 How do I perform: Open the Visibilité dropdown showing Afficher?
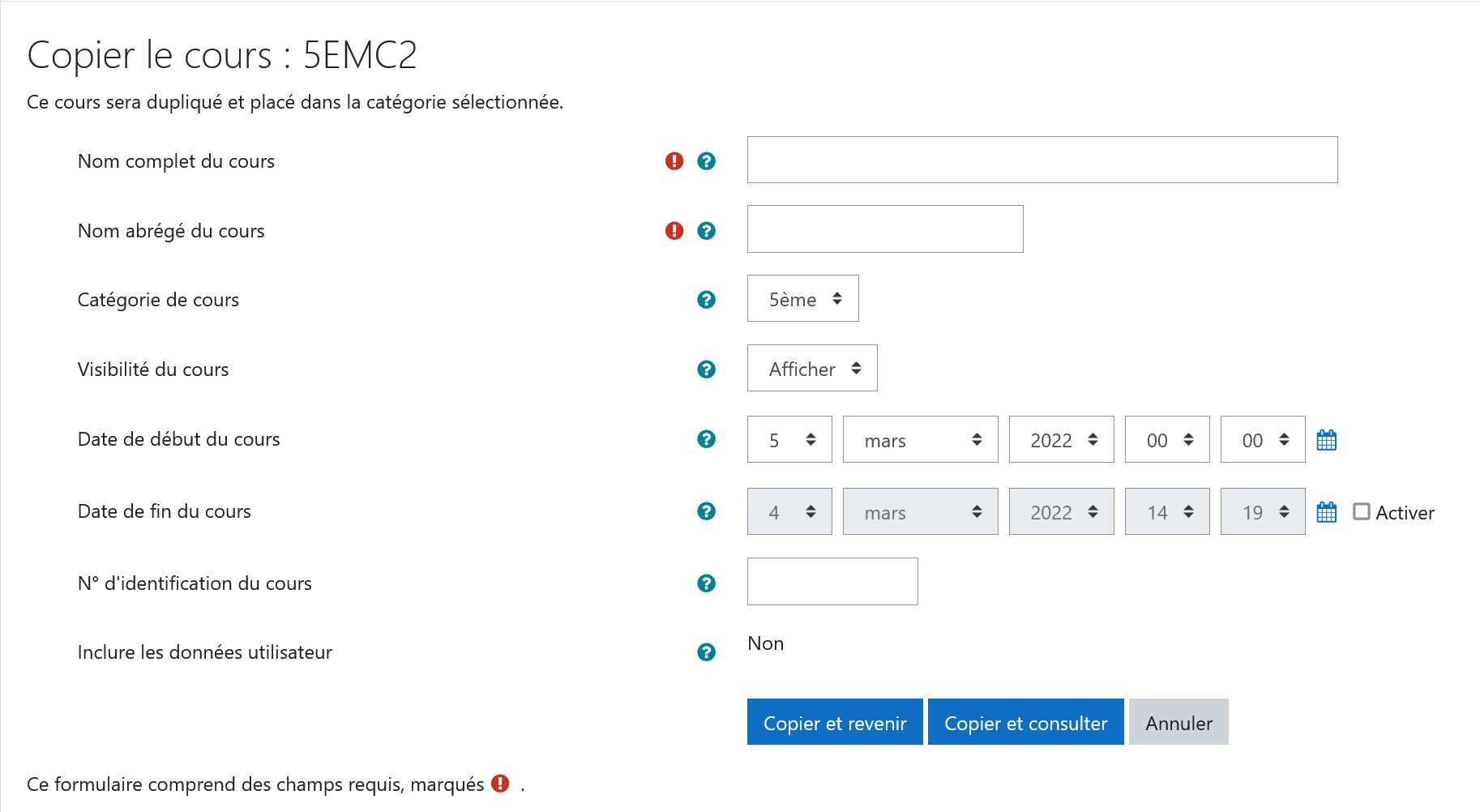812,368
